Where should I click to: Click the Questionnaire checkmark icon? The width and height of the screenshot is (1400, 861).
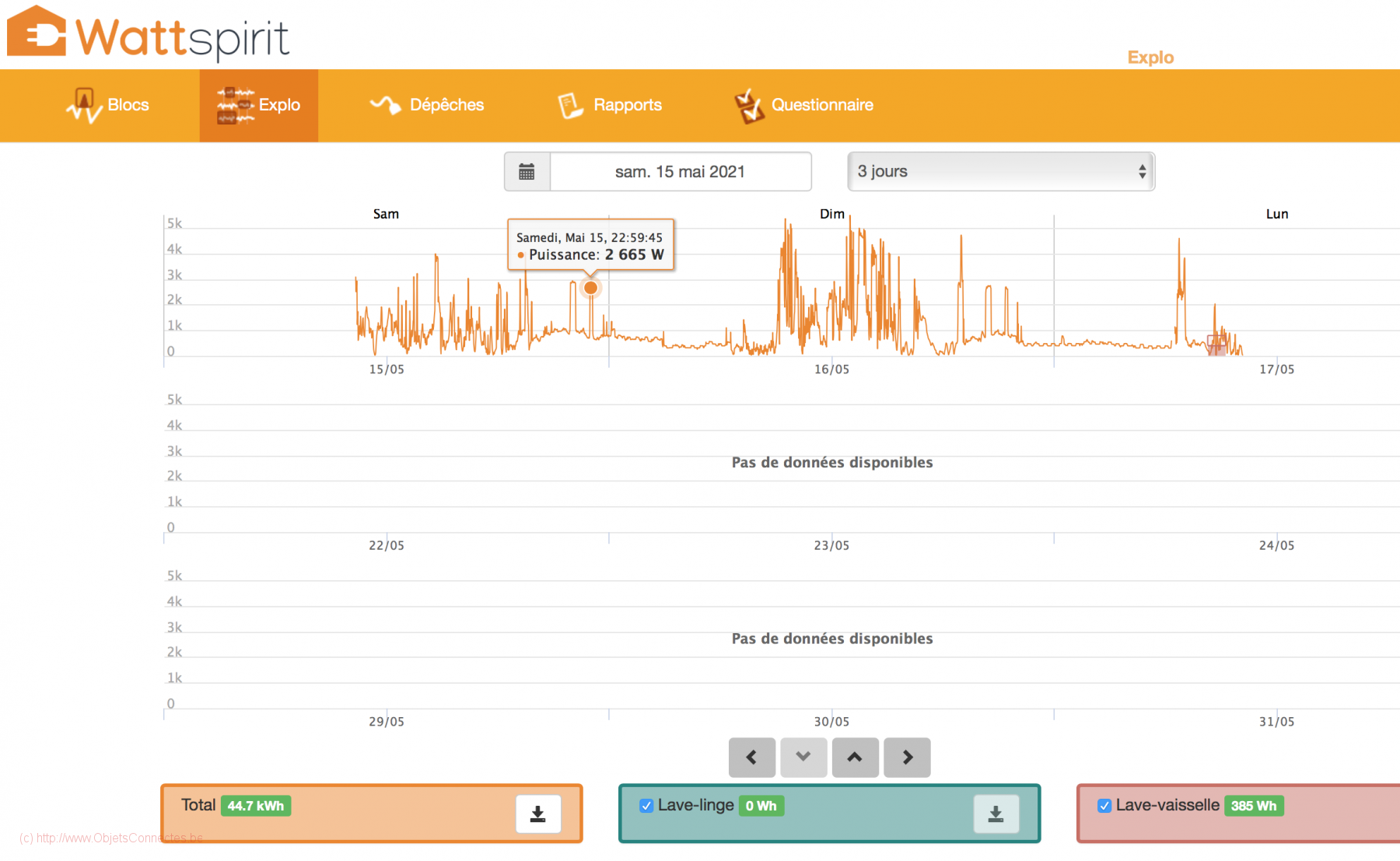[748, 106]
